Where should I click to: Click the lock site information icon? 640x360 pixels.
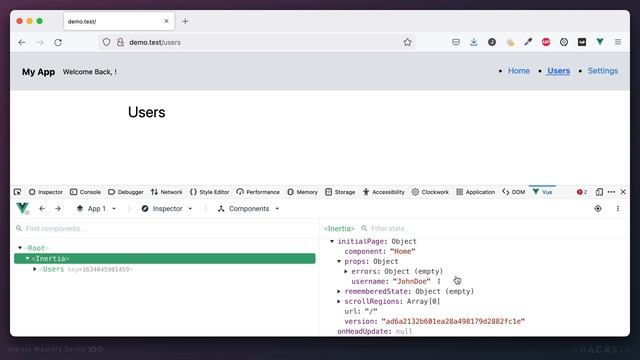point(120,42)
